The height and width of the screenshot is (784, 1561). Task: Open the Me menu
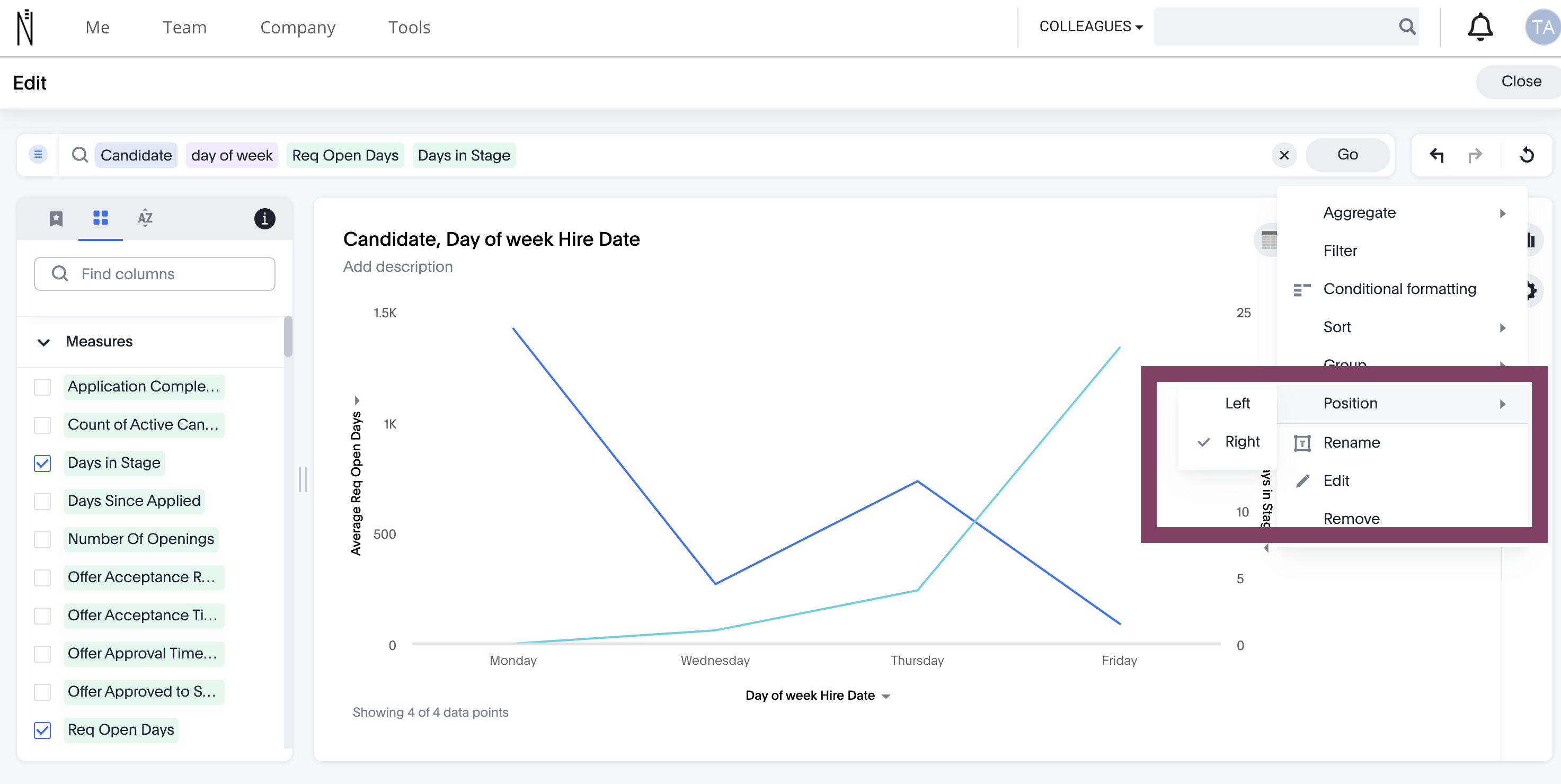coord(97,27)
